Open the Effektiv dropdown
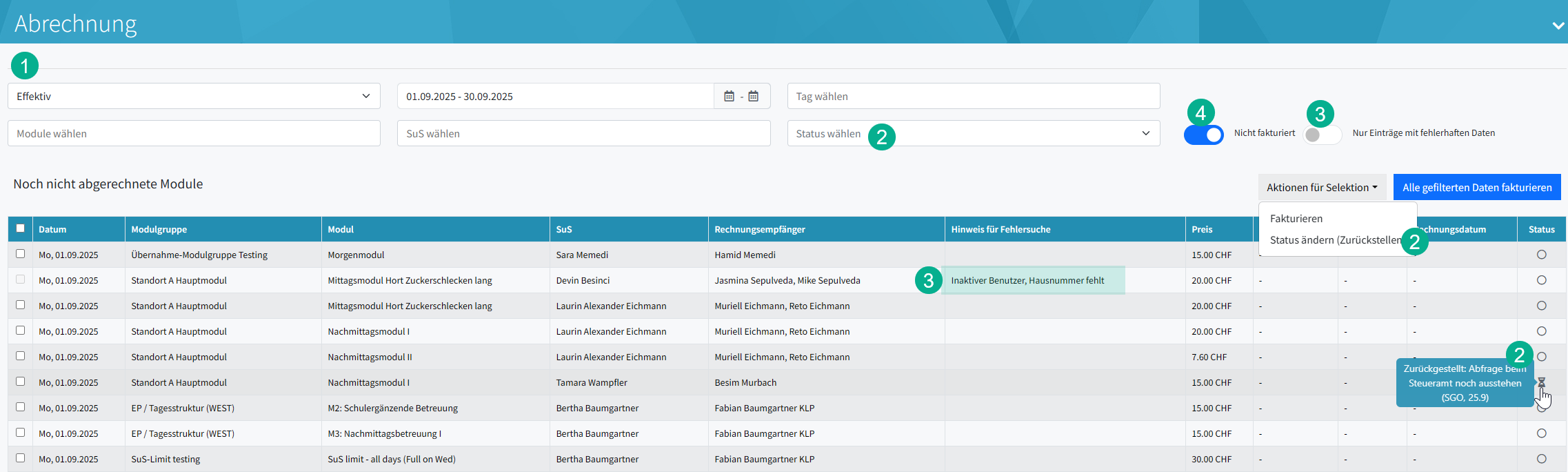 point(194,97)
